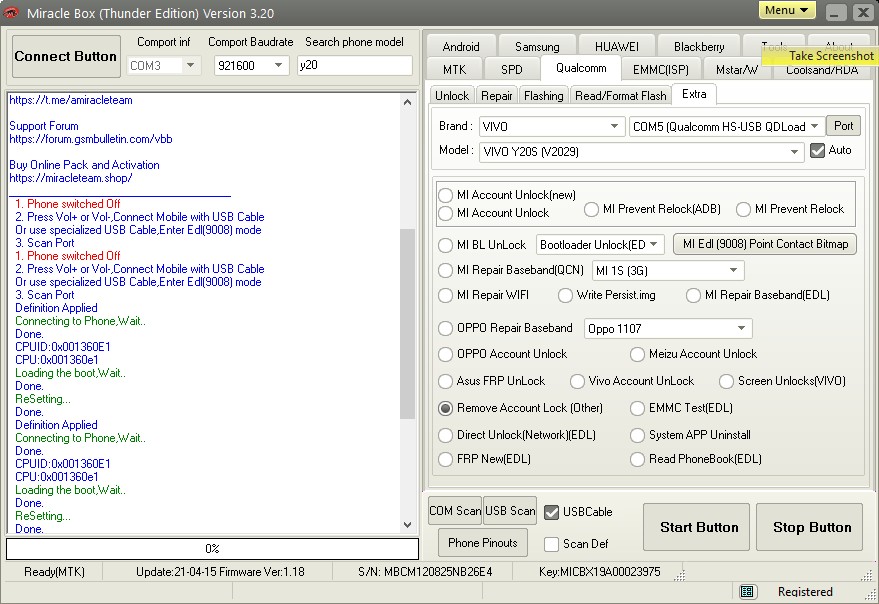Choose the Write Persist.img radio button
This screenshot has height=604, width=879.
pos(565,295)
